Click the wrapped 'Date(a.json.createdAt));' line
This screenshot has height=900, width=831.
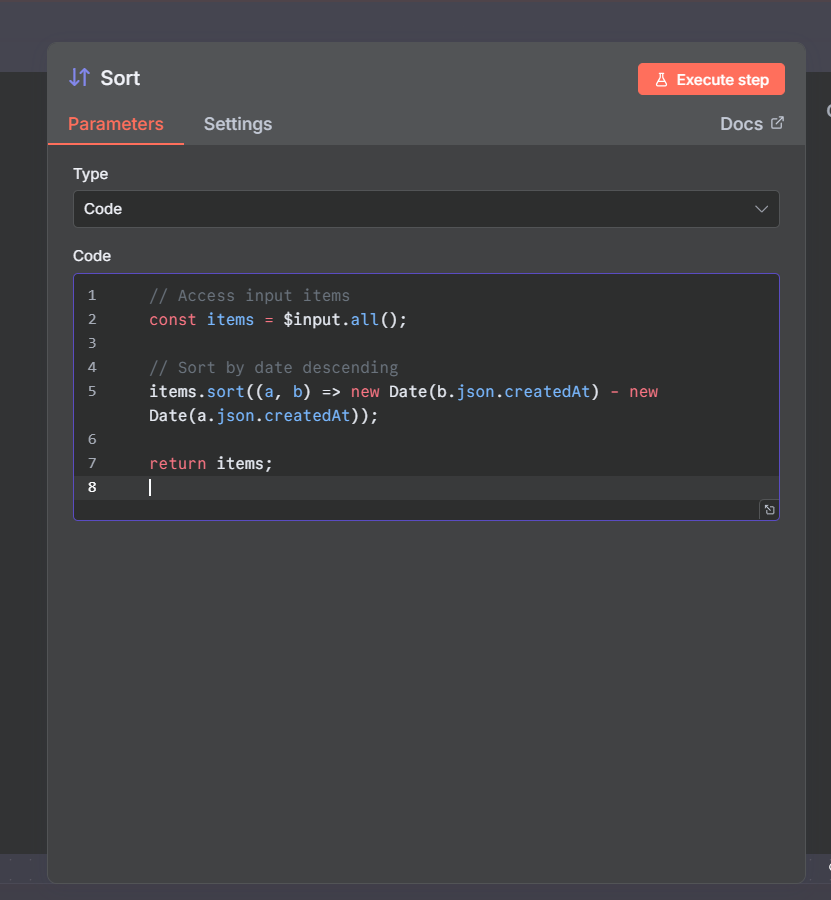click(264, 415)
